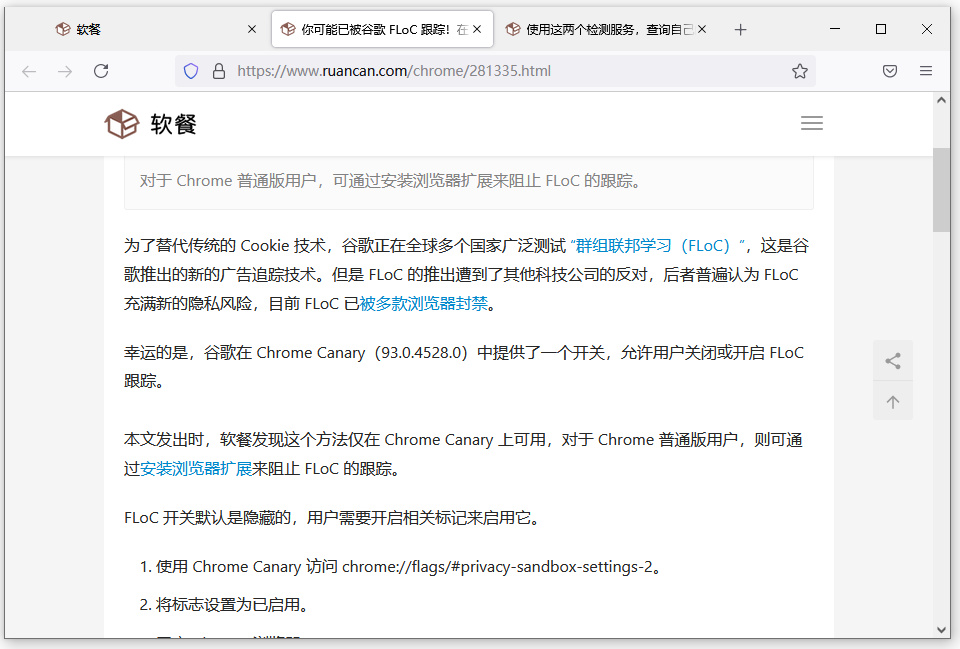Screen dimensions: 960x649
Task: Open the tracking protection shield icon
Action: click(191, 71)
